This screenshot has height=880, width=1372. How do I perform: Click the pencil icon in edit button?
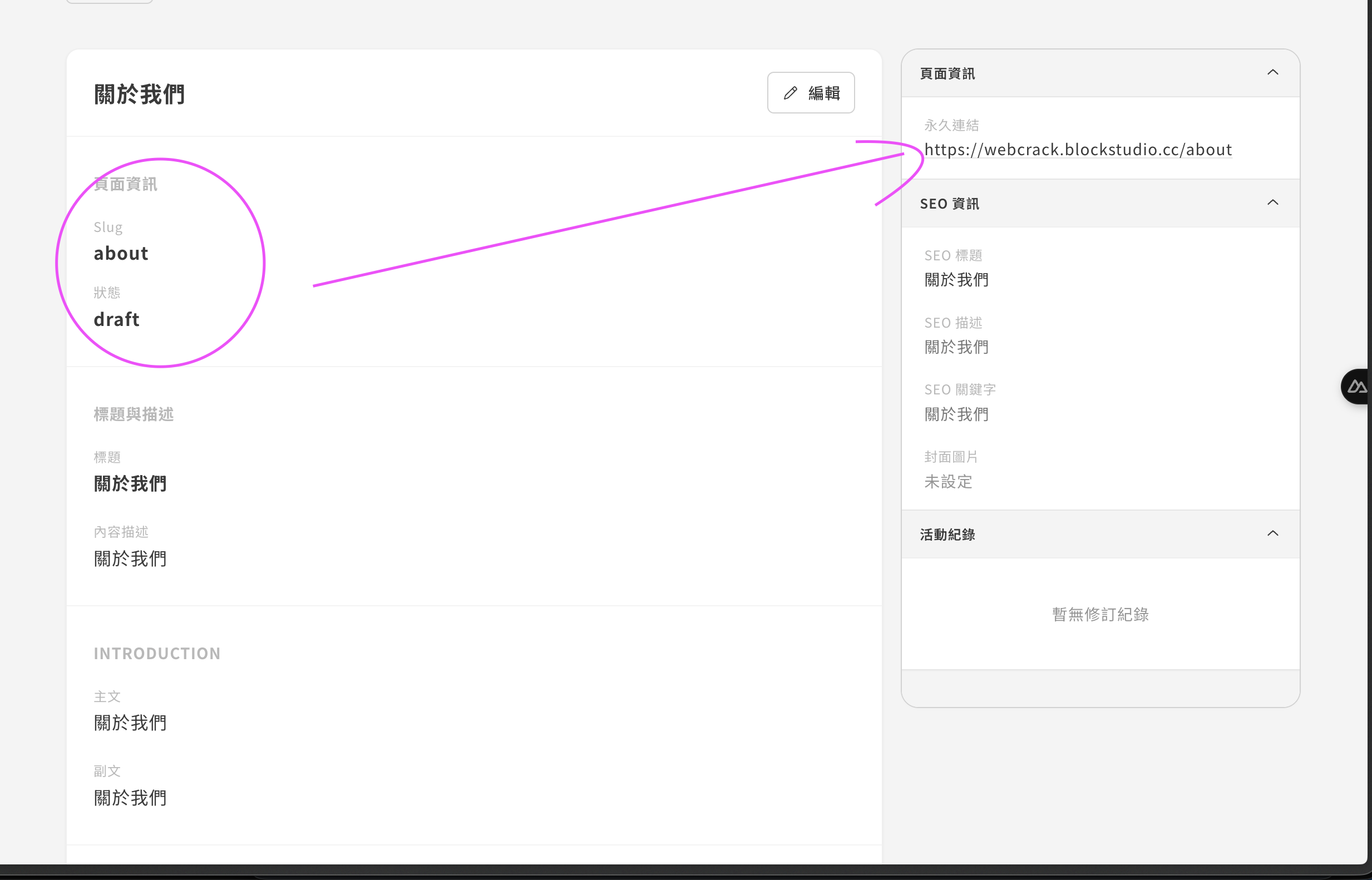(790, 93)
